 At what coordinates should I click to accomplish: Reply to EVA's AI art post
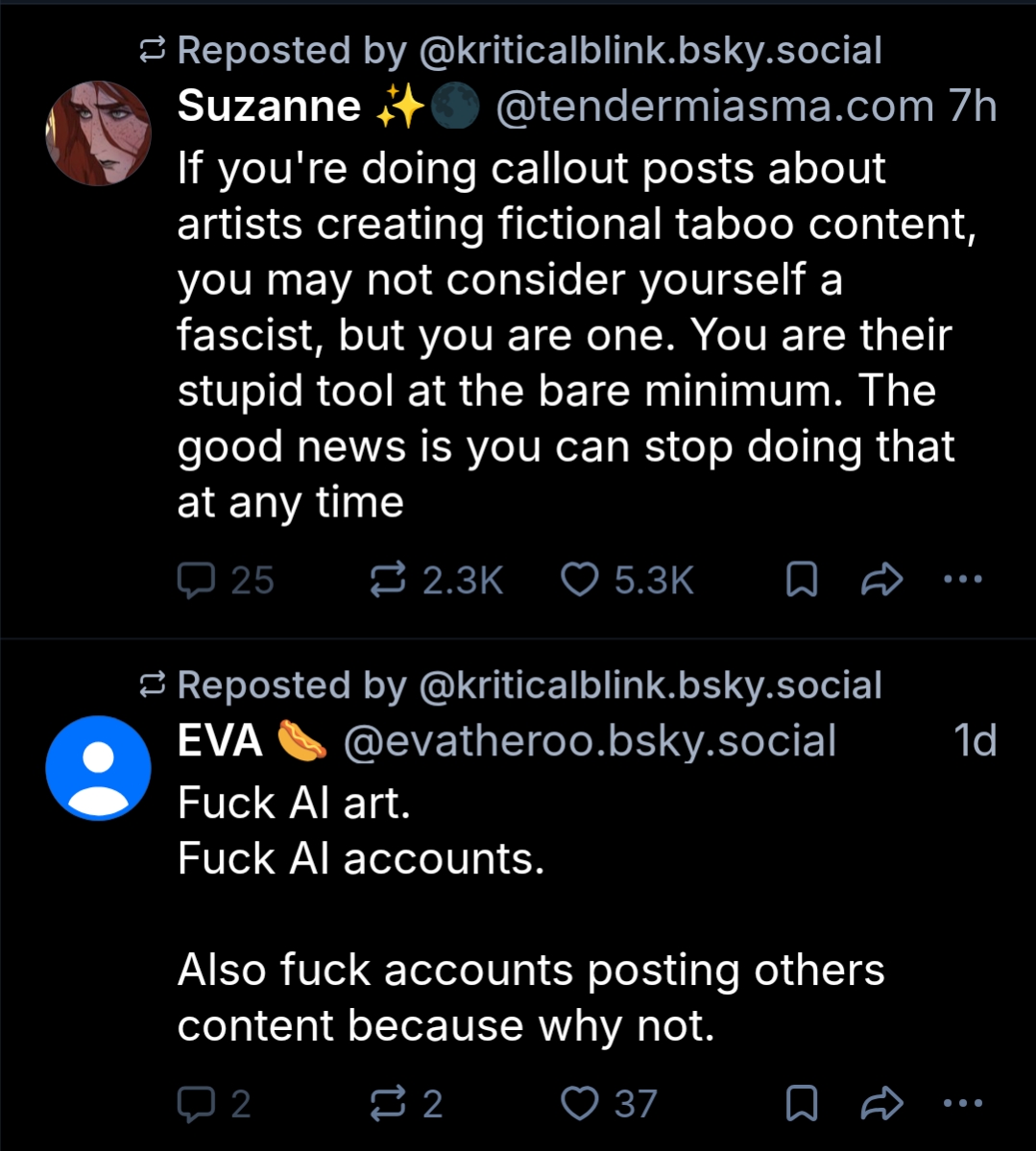tap(198, 1104)
